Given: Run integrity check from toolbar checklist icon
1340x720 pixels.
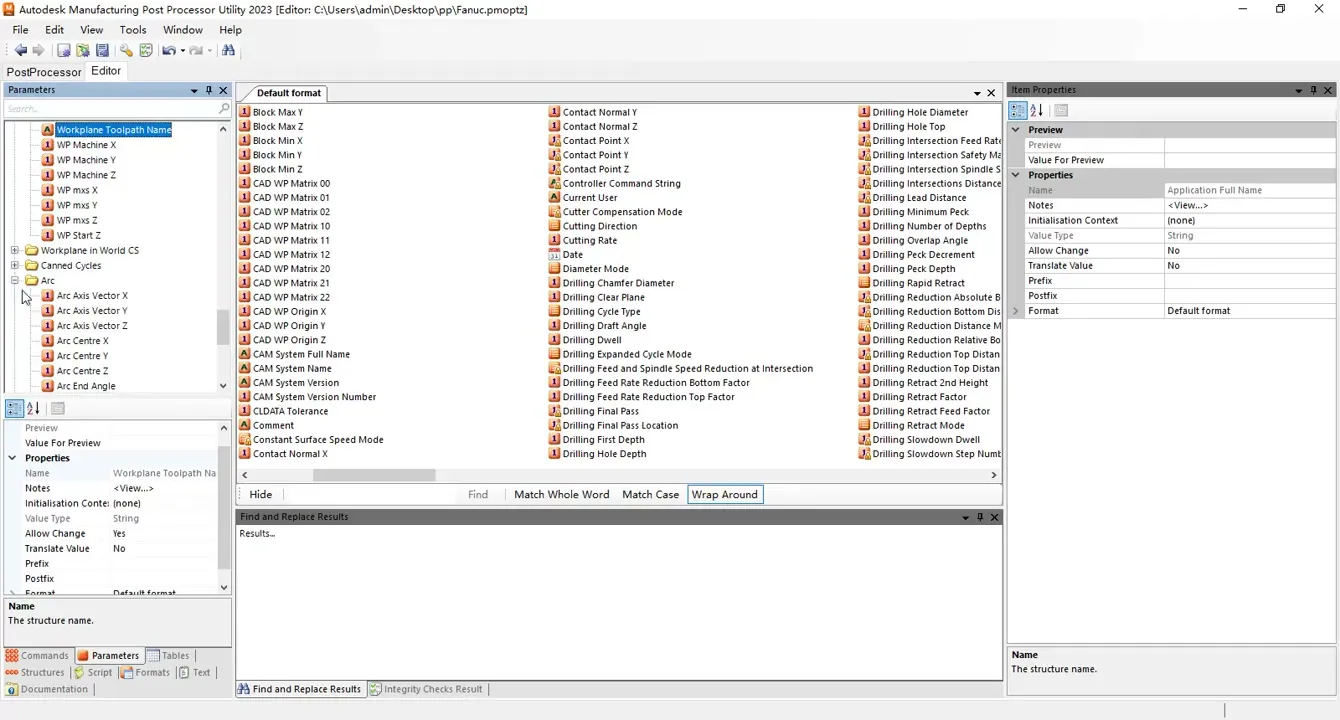Looking at the screenshot, I should coord(146,50).
